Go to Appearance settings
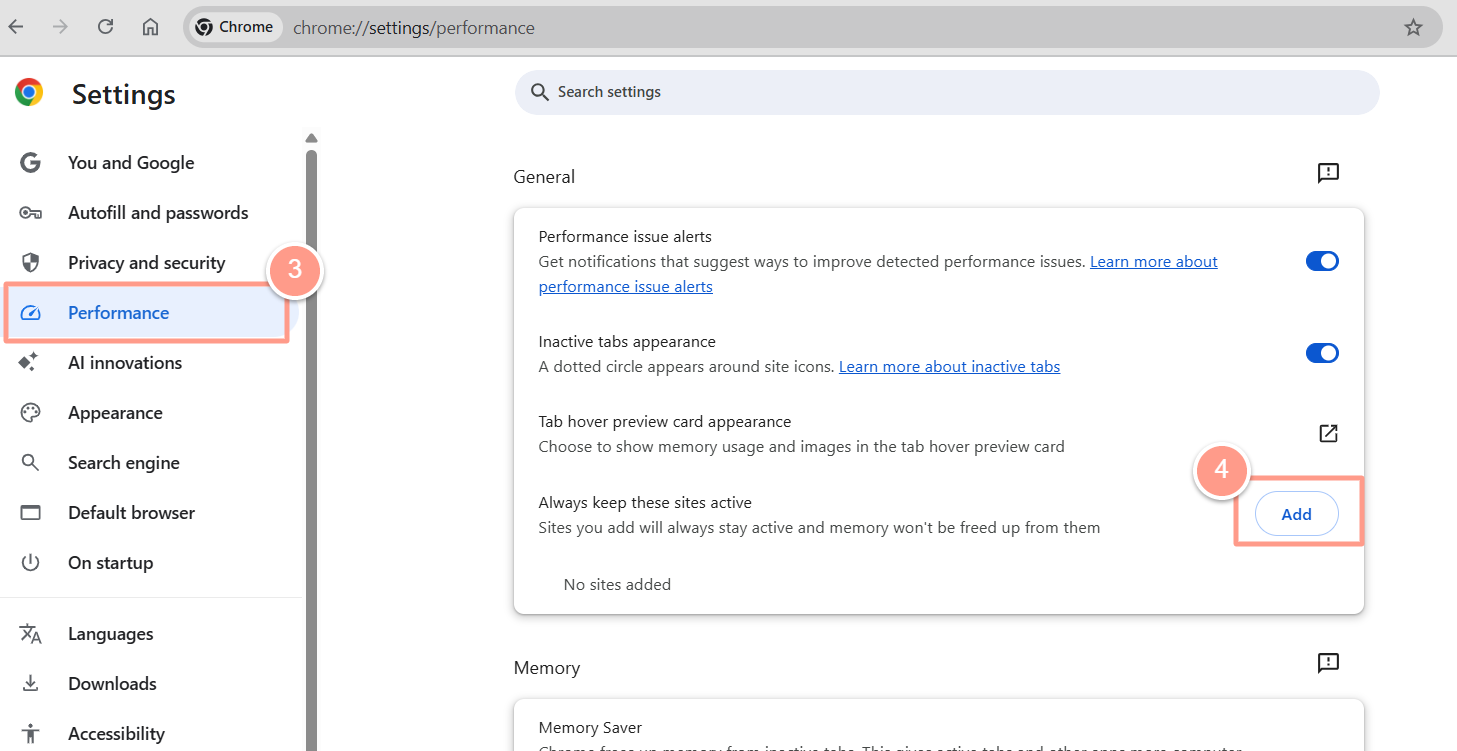 tap(115, 413)
